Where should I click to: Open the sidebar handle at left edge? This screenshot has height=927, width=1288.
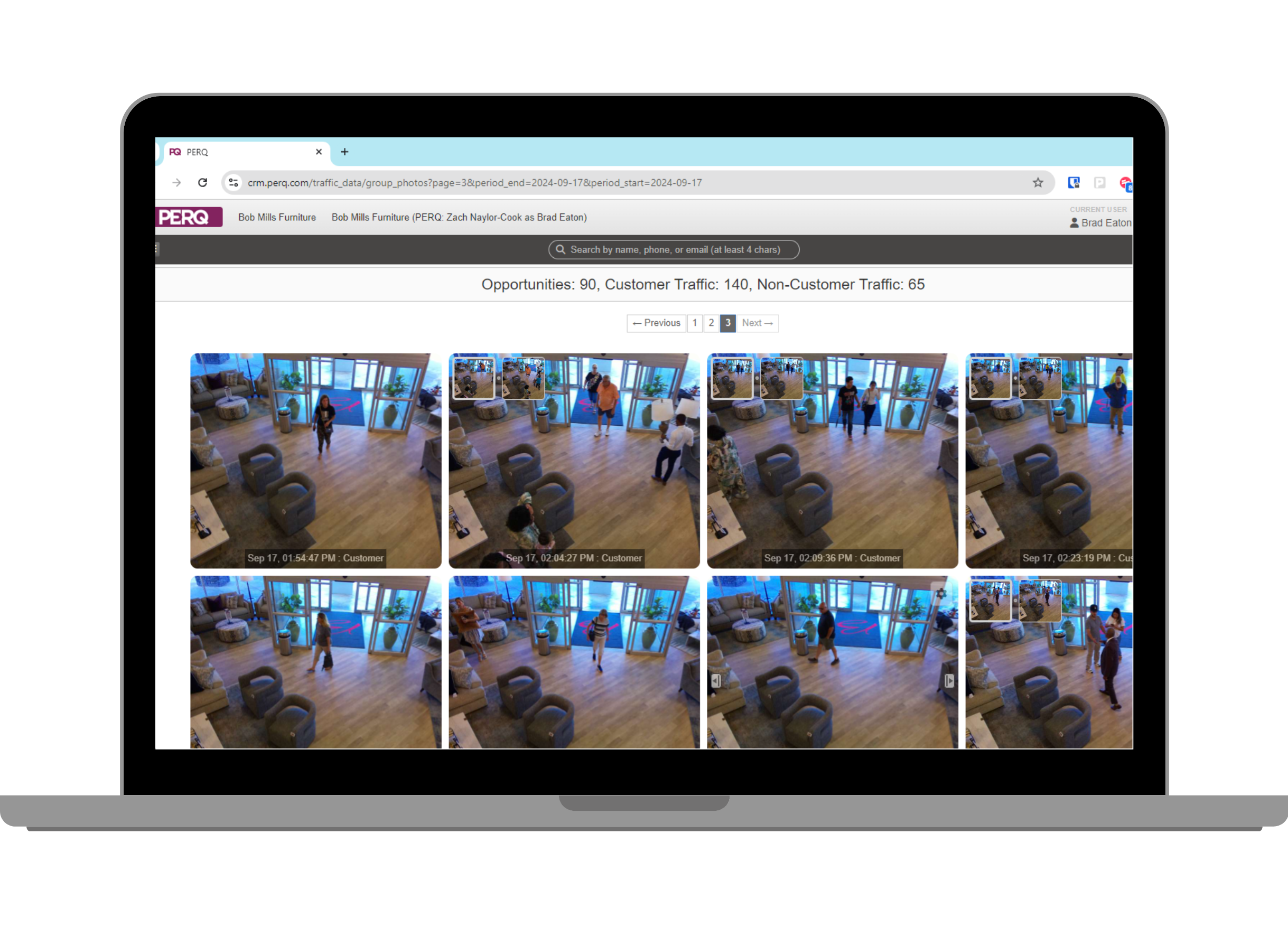point(157,249)
